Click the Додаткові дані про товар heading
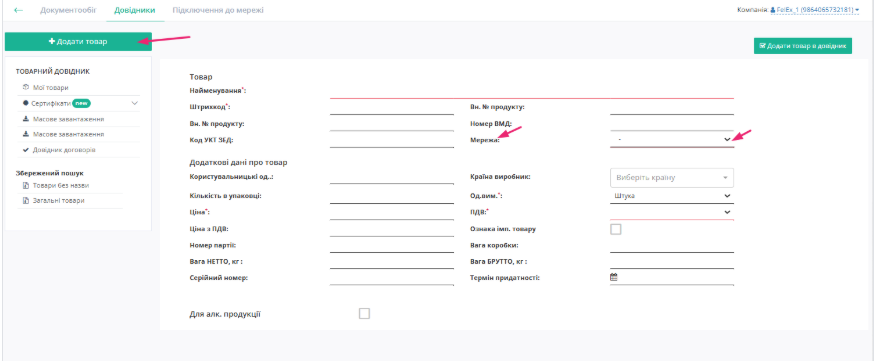875x361 pixels. pos(238,163)
